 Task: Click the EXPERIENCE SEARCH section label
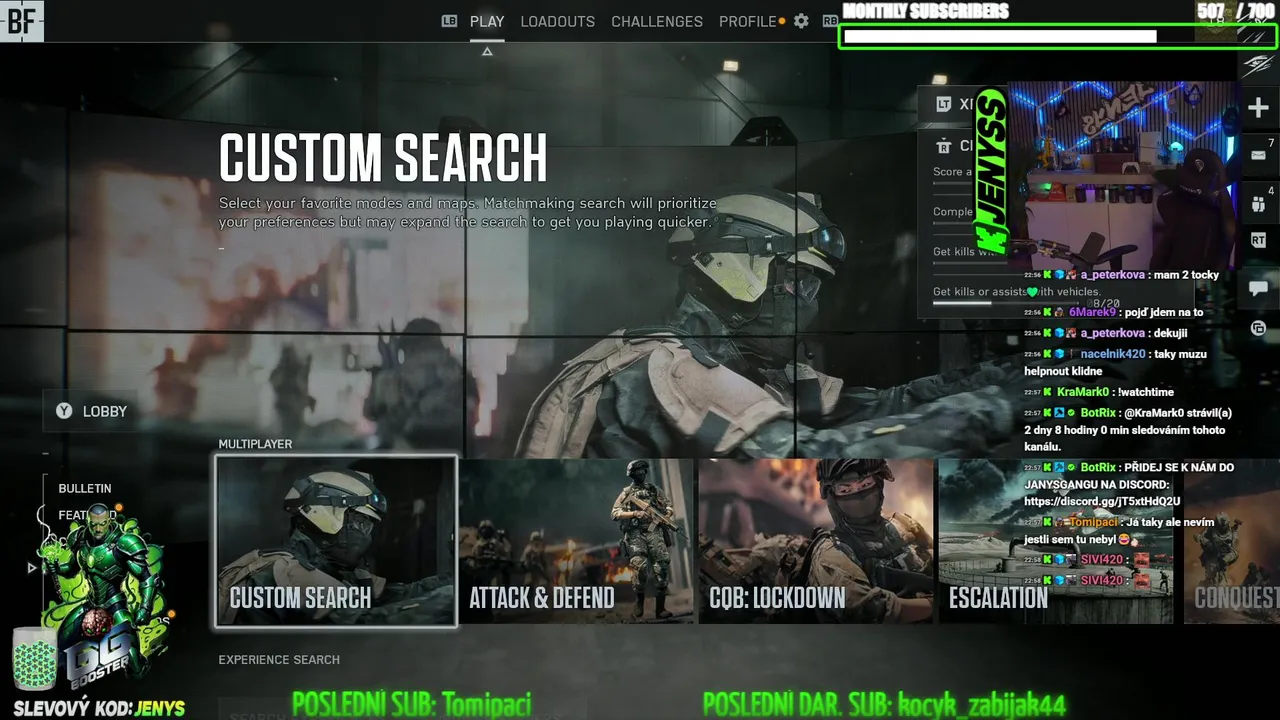(x=279, y=660)
